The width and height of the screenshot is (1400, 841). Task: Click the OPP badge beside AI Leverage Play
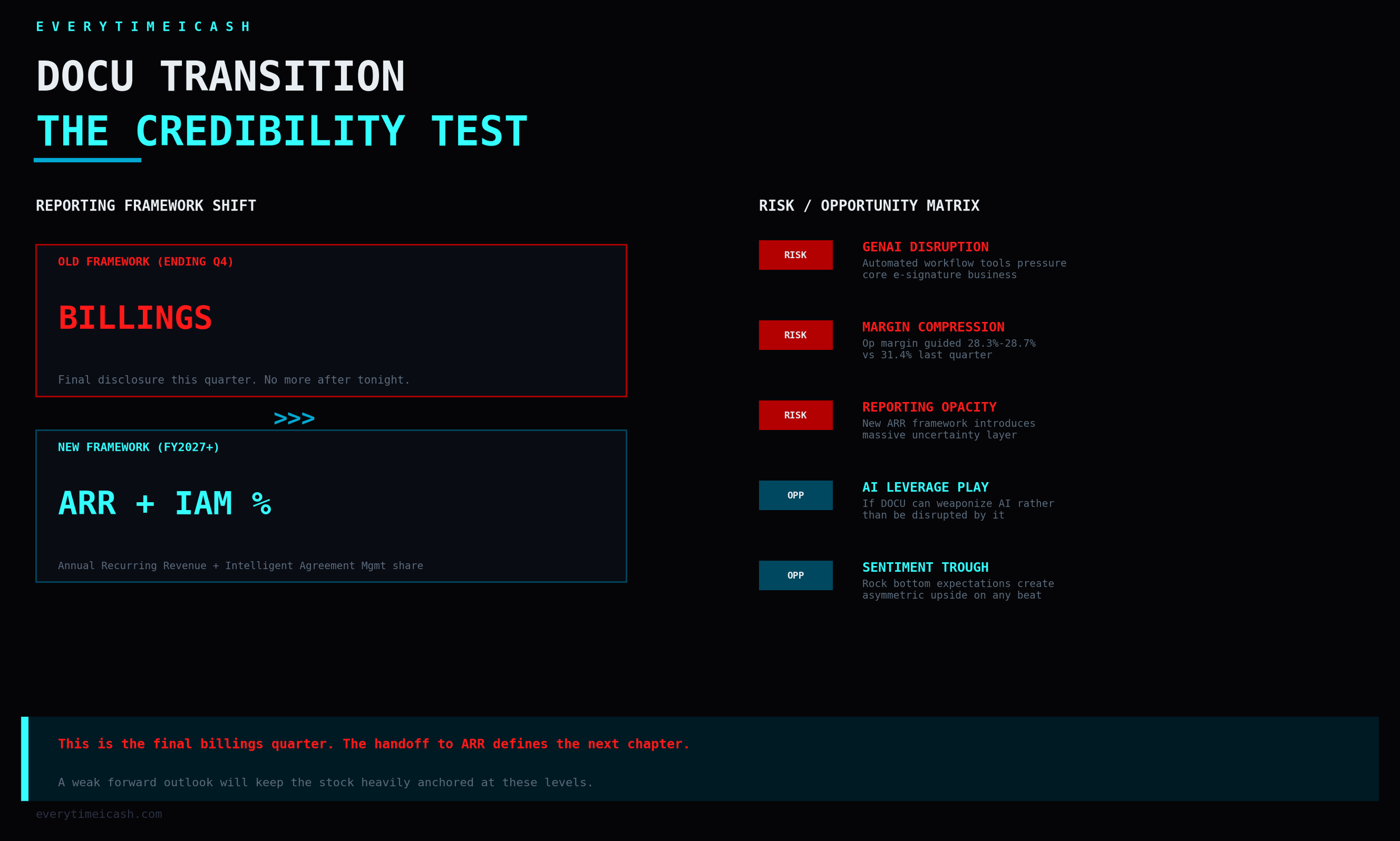point(795,496)
